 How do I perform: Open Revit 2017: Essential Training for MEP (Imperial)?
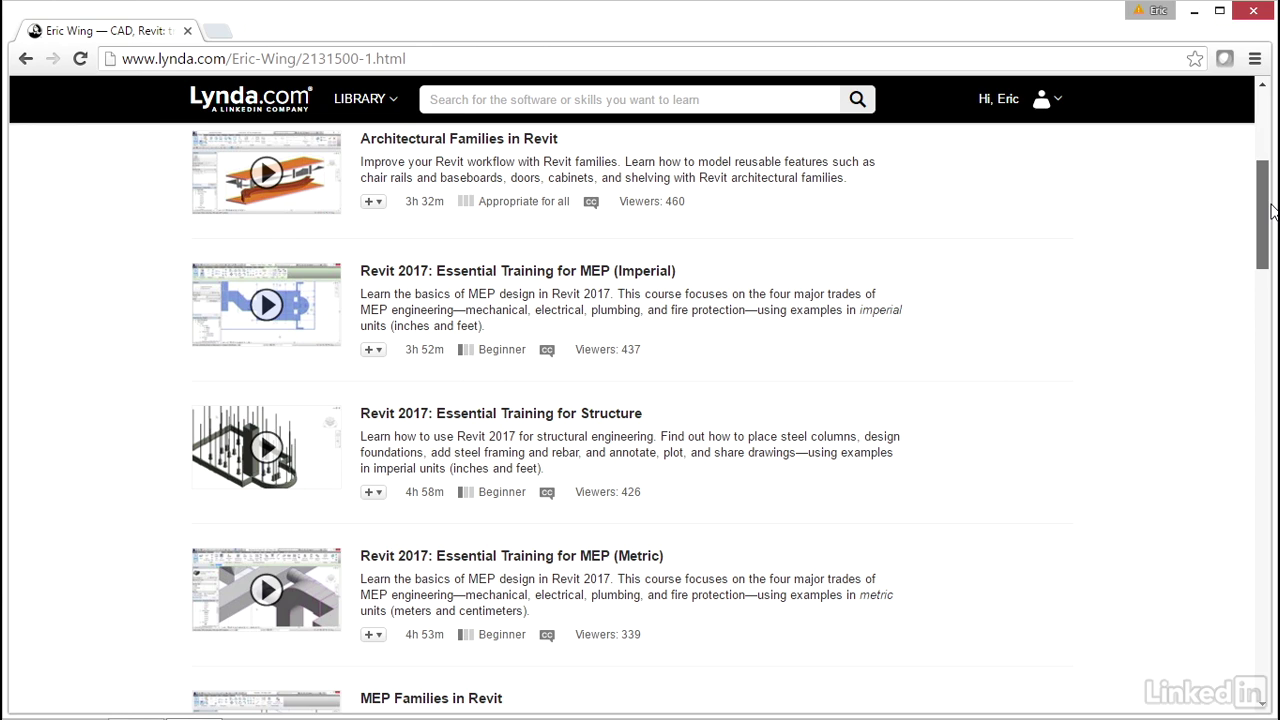click(x=518, y=271)
